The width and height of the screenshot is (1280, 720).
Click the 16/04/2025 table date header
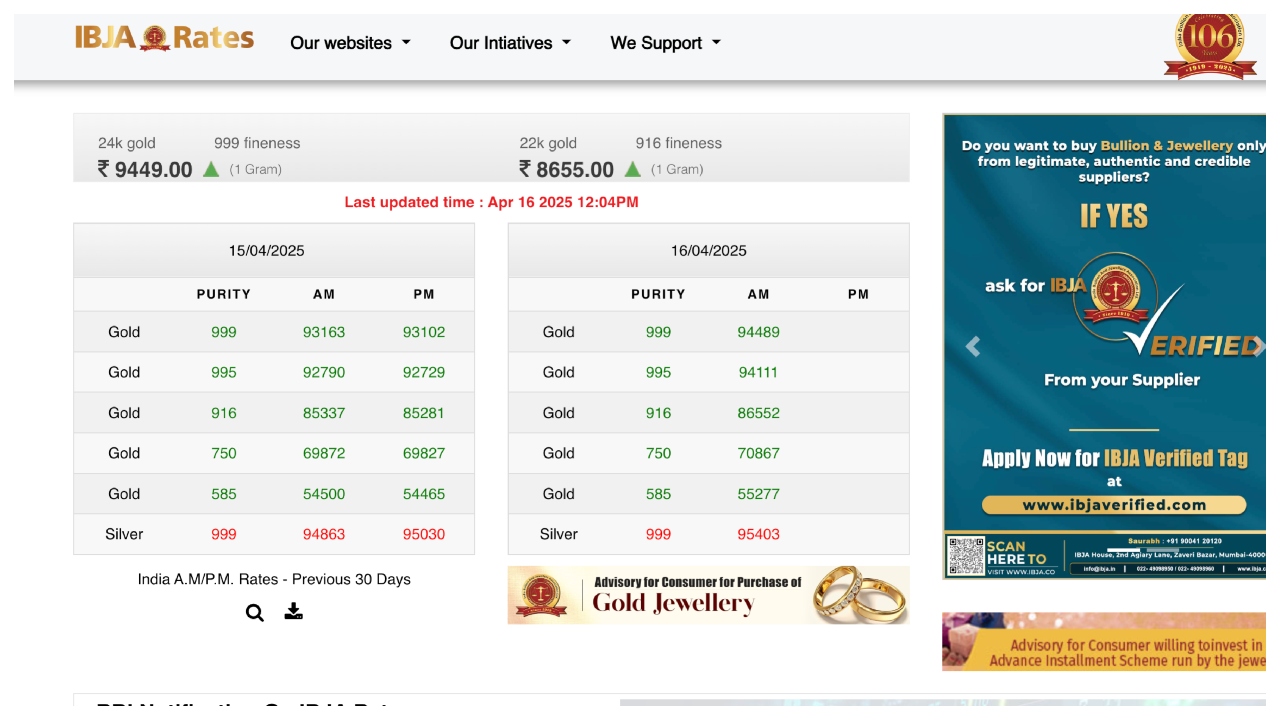pos(708,251)
